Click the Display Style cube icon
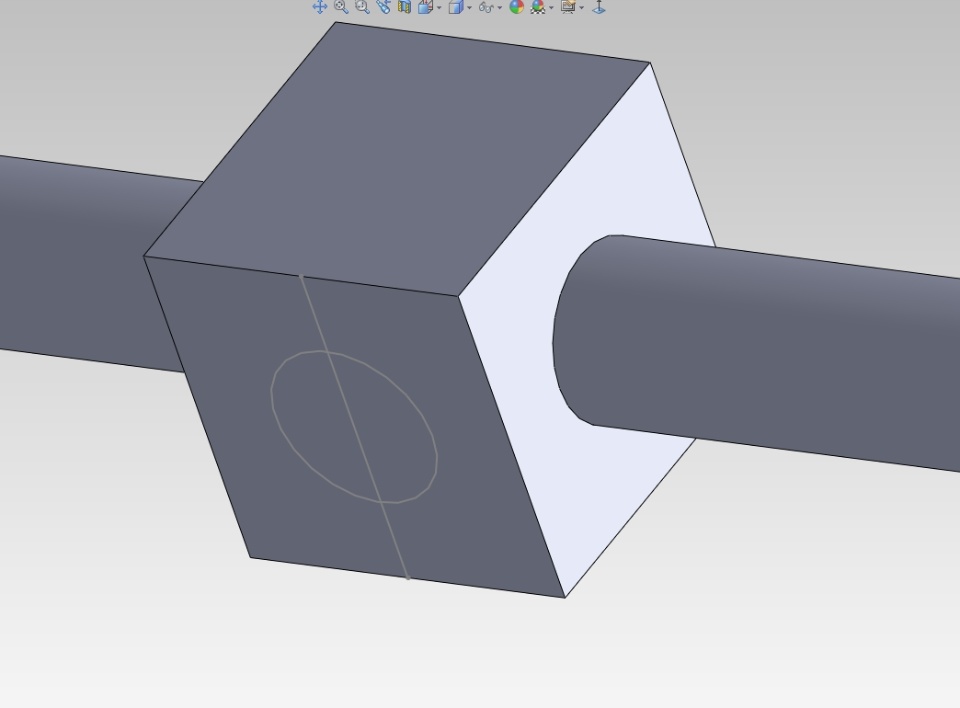The width and height of the screenshot is (960, 708). coord(456,7)
